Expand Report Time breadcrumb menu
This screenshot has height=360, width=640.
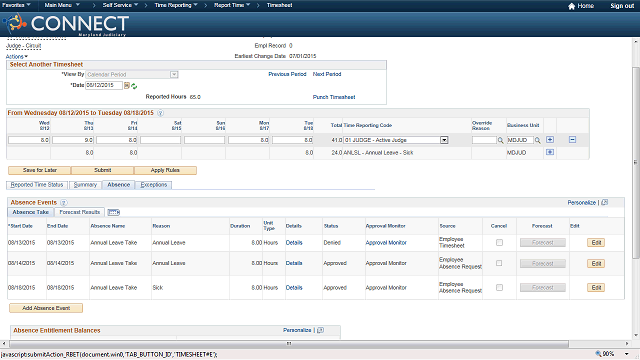click(x=232, y=5)
